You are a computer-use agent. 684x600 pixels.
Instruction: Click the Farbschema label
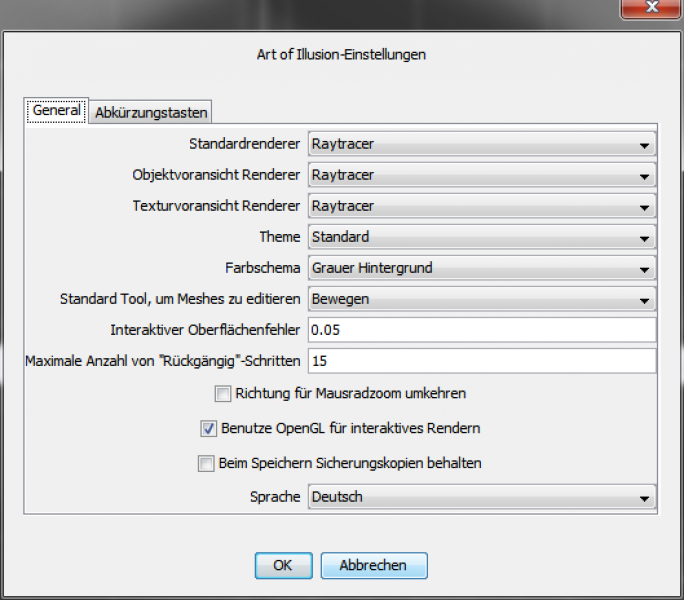pos(263,267)
